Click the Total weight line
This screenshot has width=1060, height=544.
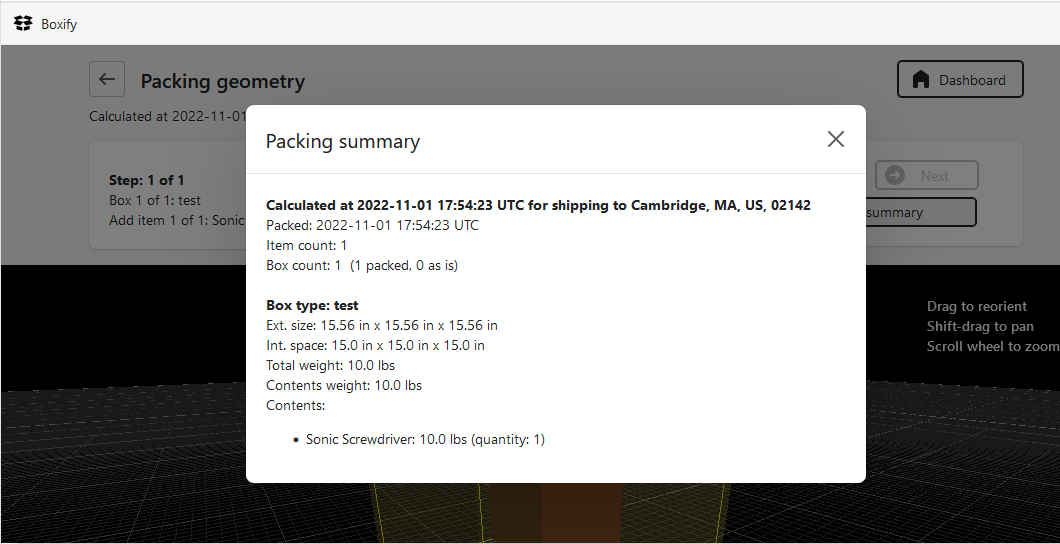(330, 365)
